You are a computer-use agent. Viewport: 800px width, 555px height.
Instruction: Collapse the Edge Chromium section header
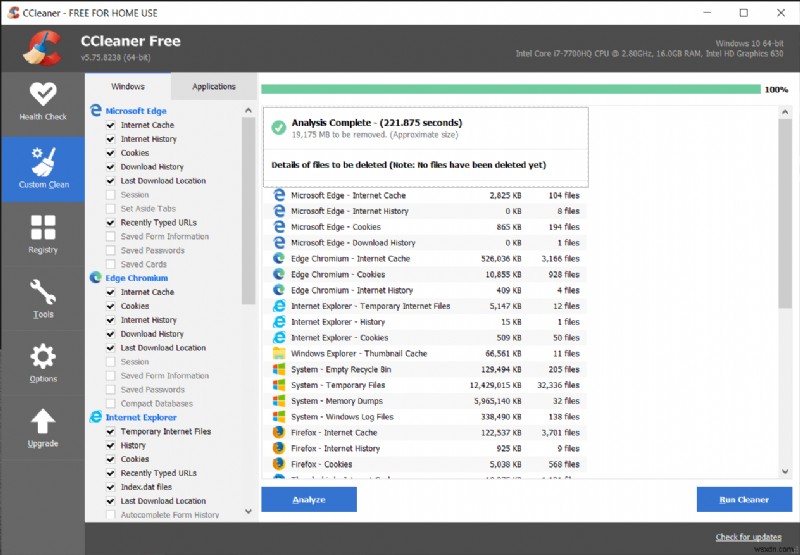point(136,278)
